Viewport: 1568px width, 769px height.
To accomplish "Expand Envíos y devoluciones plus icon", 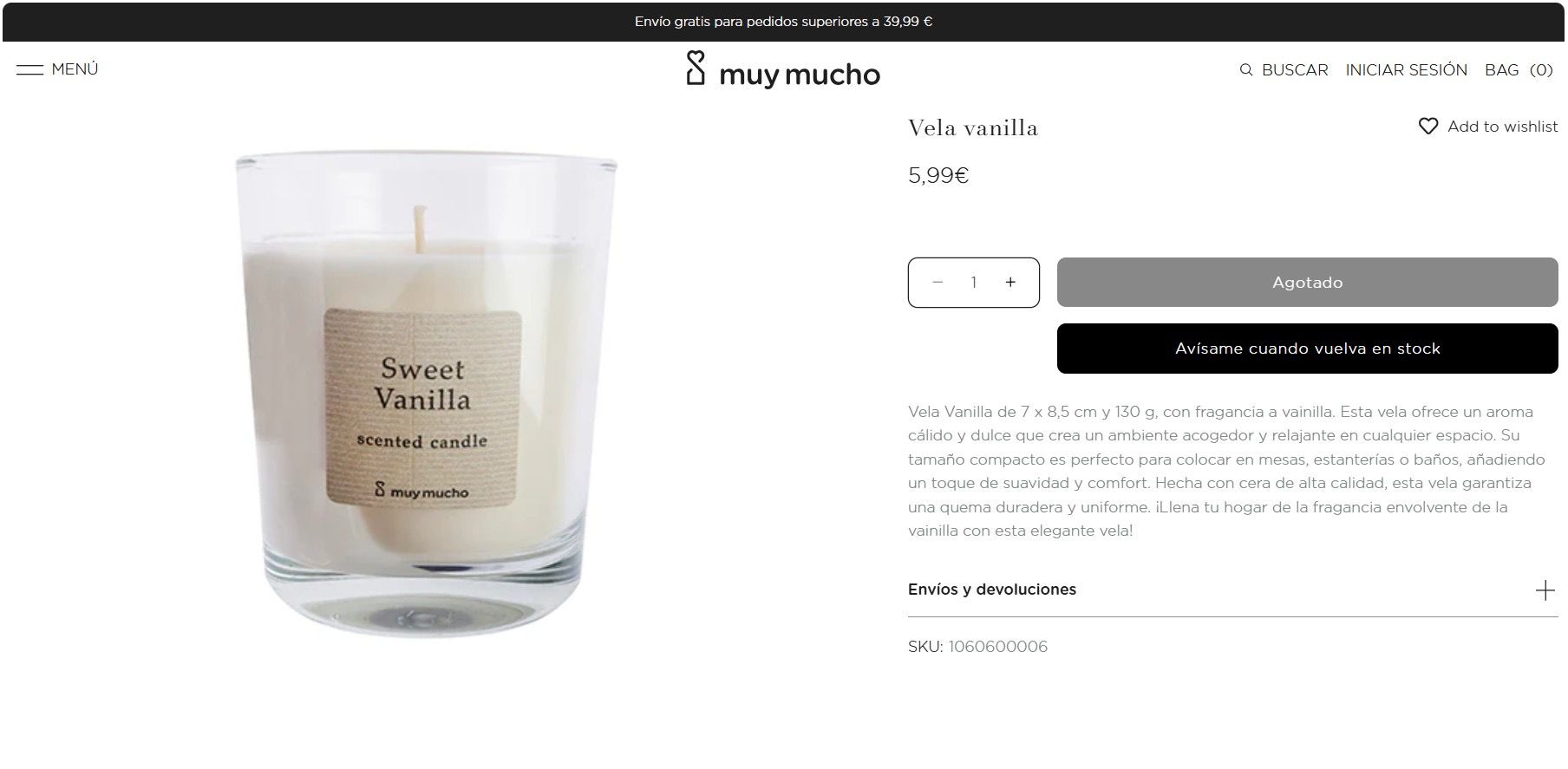I will [x=1545, y=590].
